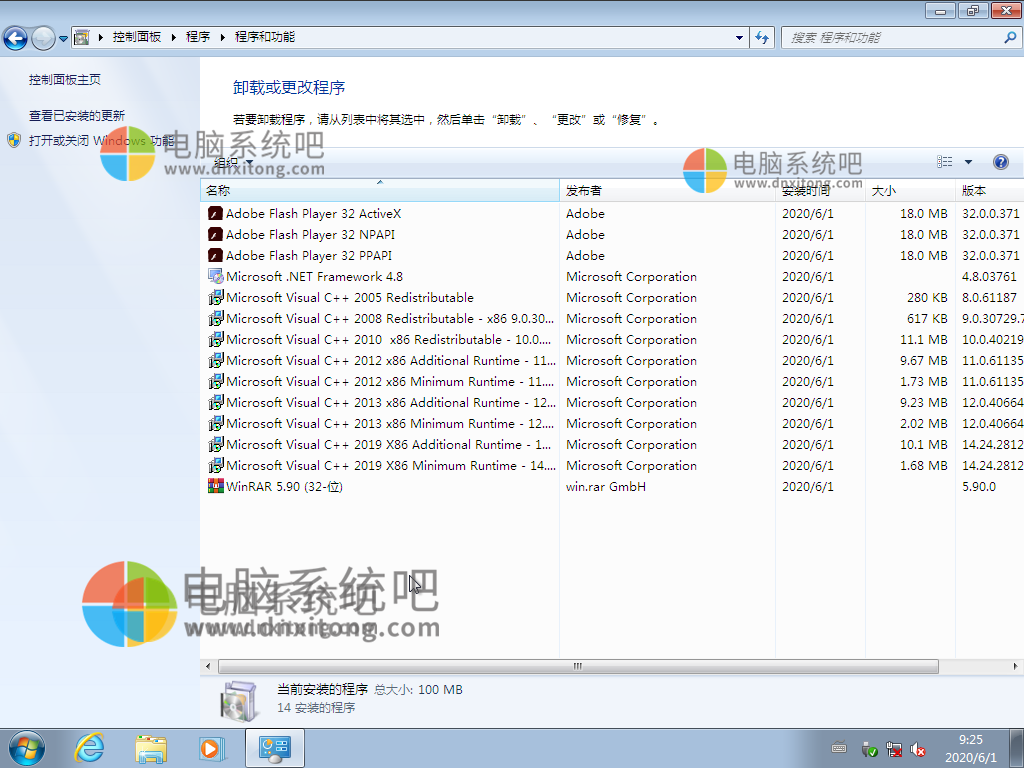Select Visual C++ 2005 Redistributable icon
Image resolution: width=1024 pixels, height=768 pixels.
coord(216,297)
